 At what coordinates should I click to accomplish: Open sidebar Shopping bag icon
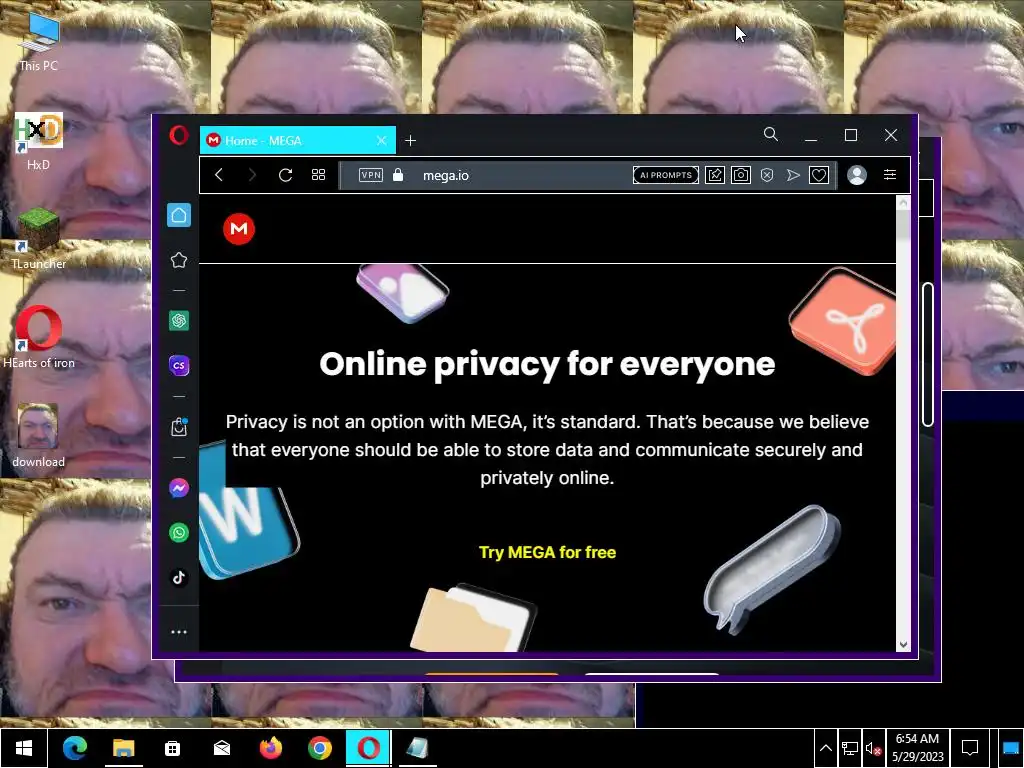coord(179,427)
